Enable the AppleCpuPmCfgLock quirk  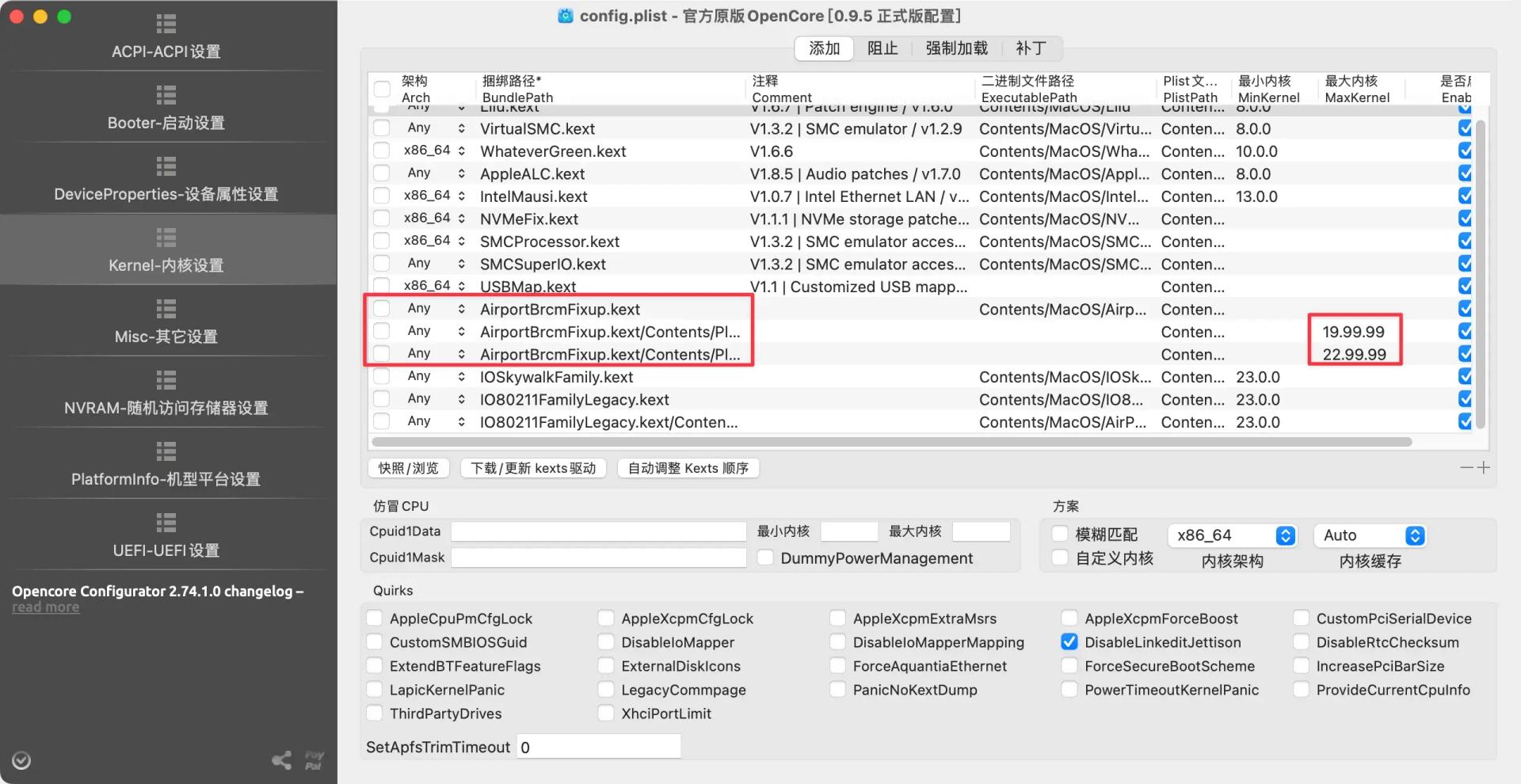point(375,618)
